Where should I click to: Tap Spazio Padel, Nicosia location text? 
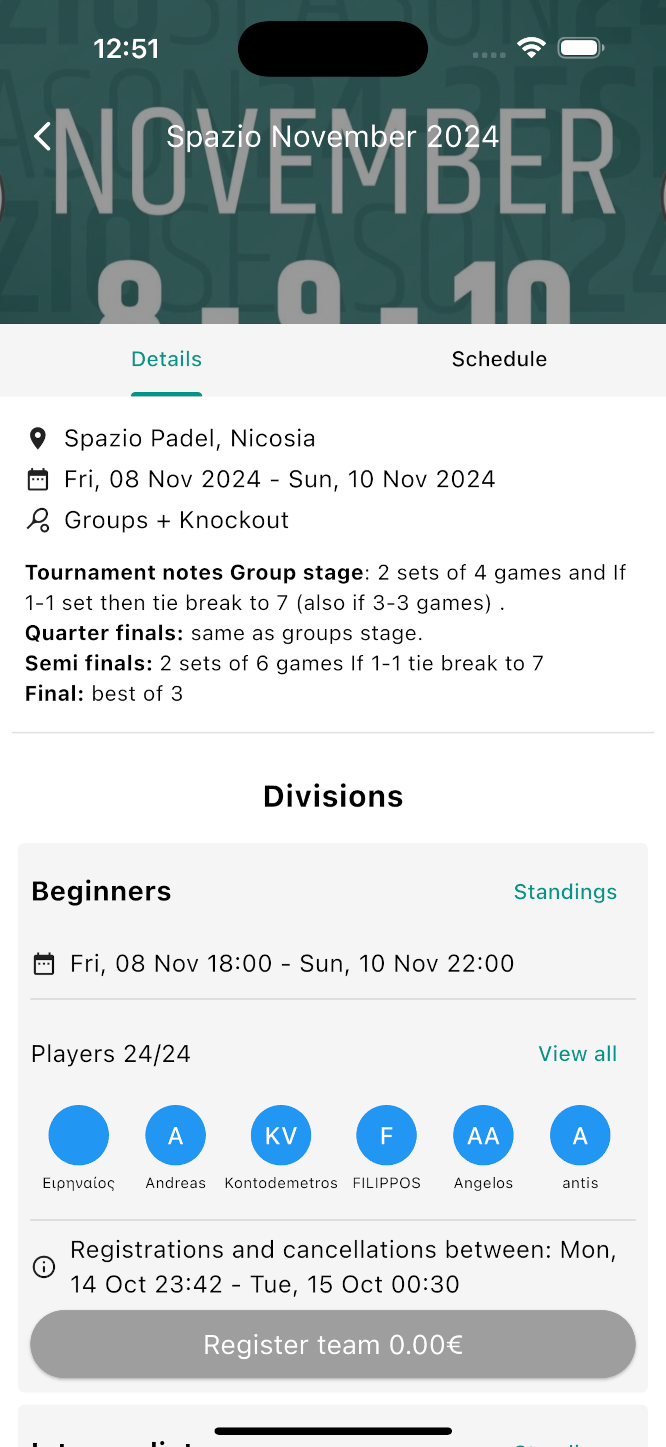[190, 438]
